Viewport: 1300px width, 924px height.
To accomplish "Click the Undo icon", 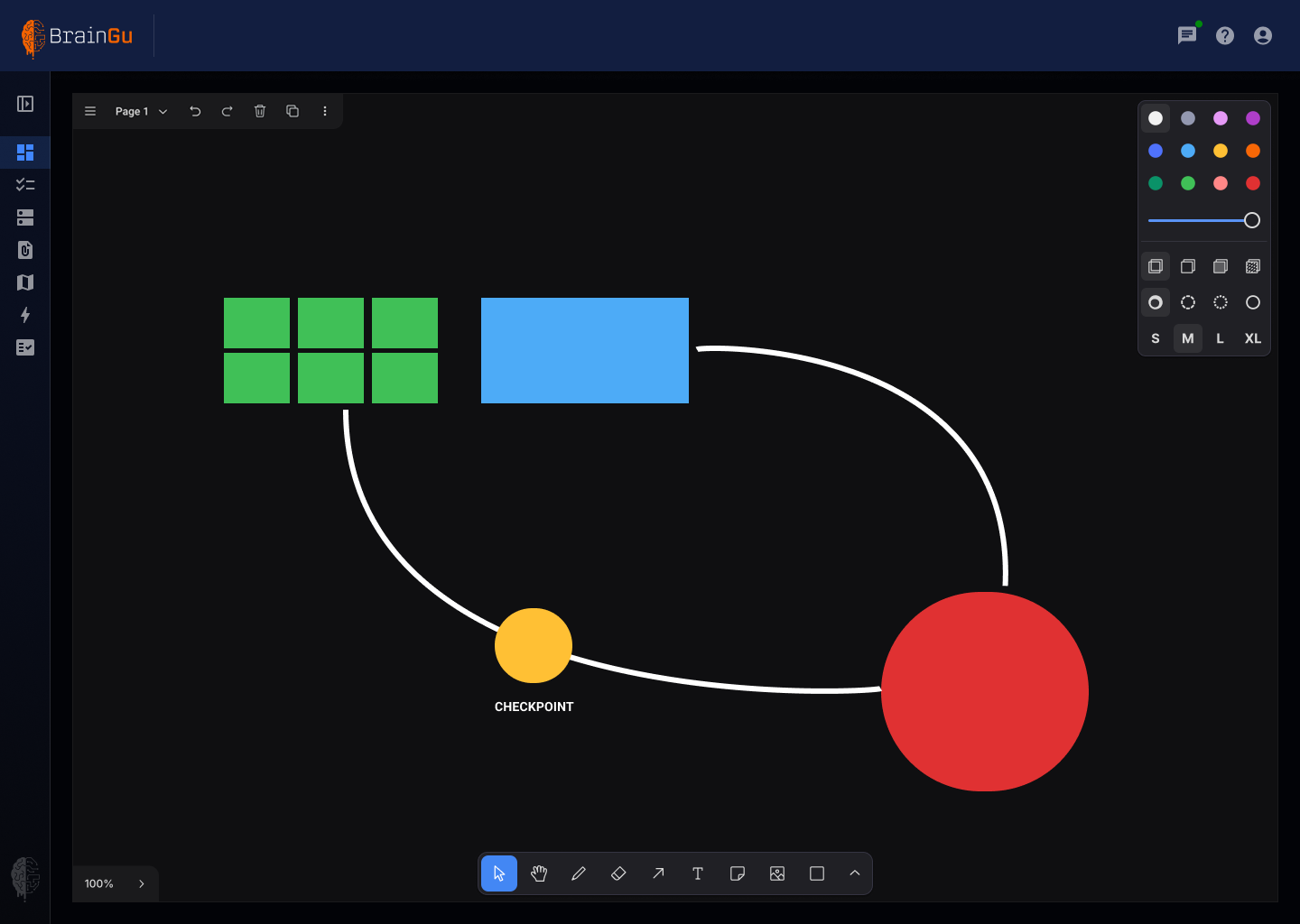I will tap(195, 111).
